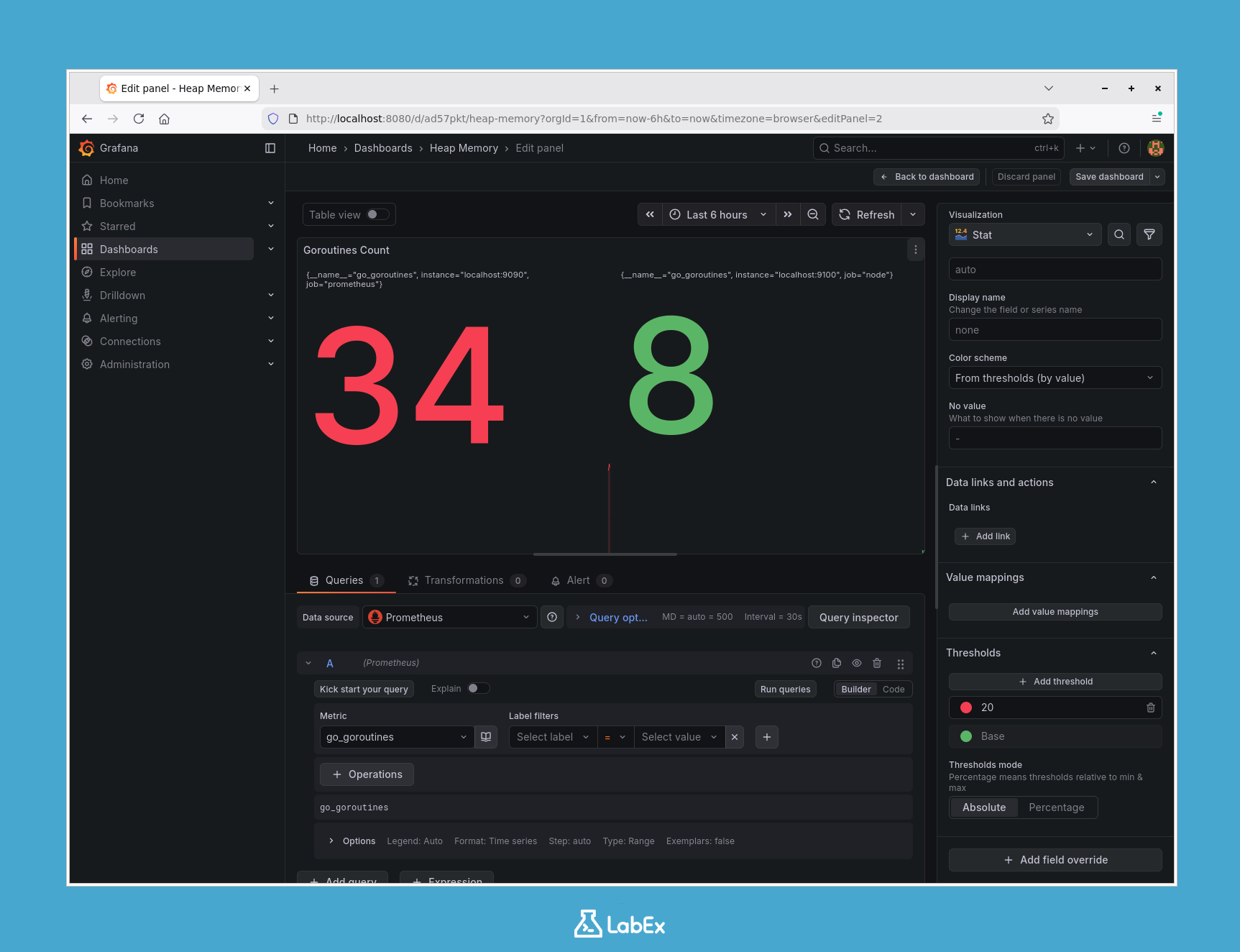Toggle Table view switch

[x=378, y=214]
